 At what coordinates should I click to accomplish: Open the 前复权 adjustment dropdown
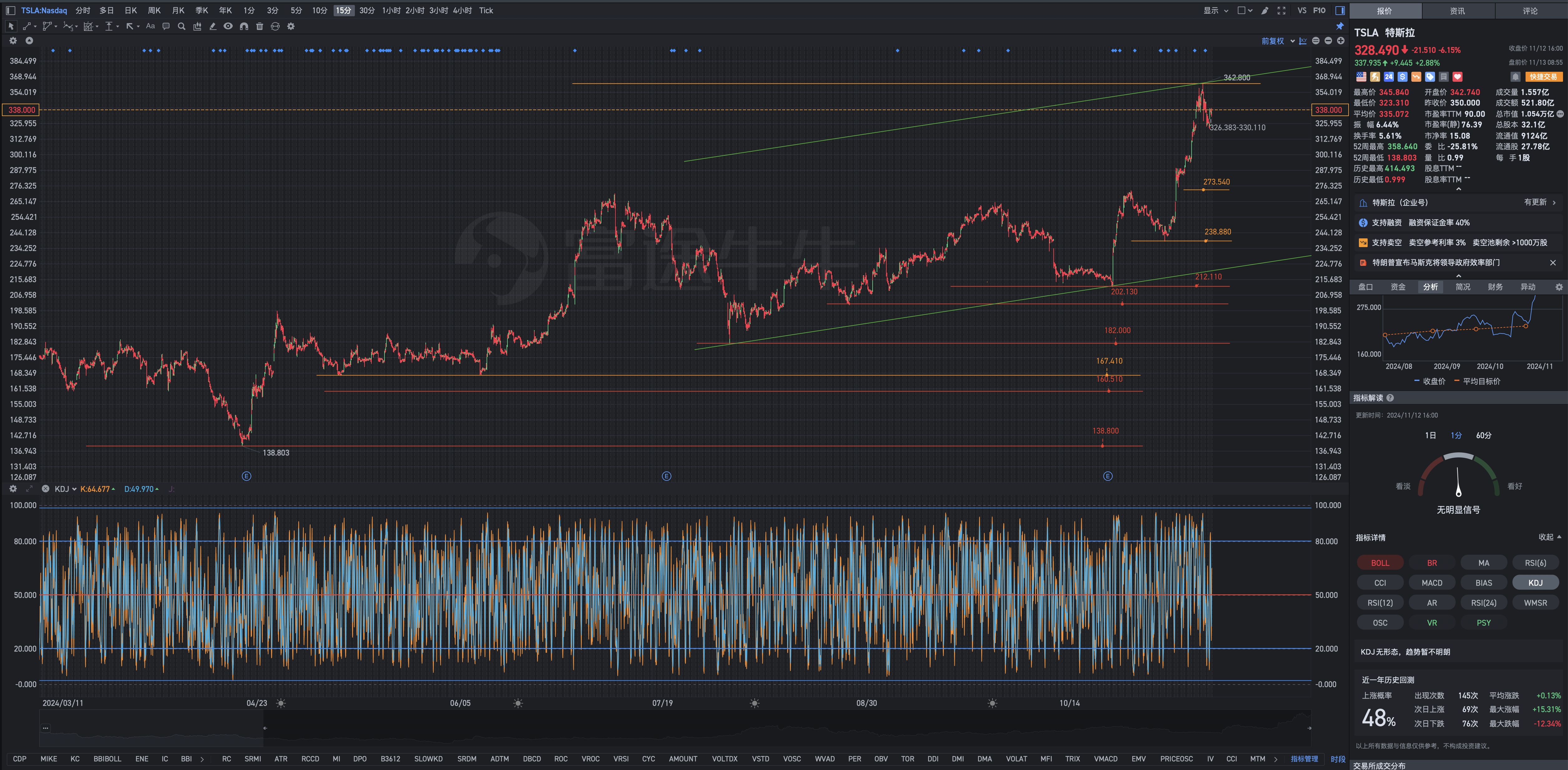(x=1278, y=41)
